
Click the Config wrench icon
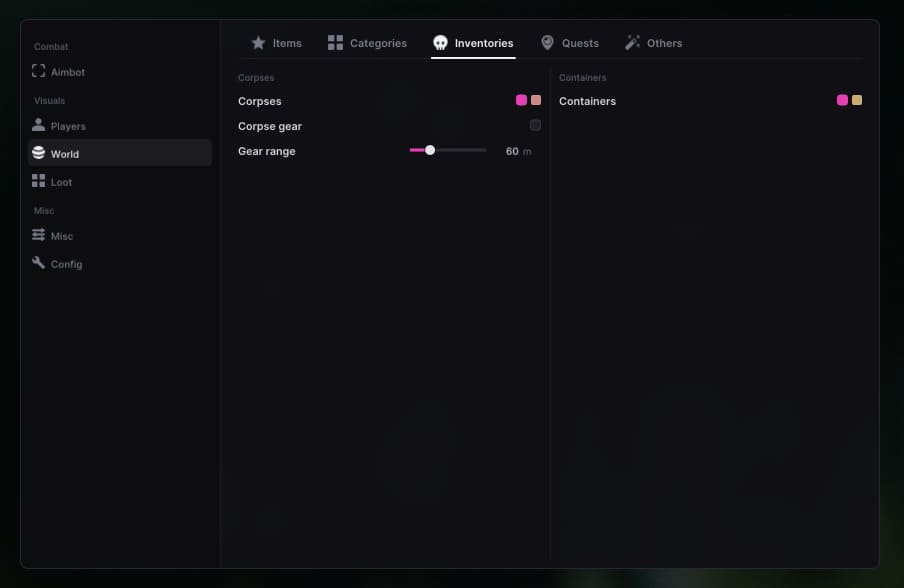[x=39, y=263]
